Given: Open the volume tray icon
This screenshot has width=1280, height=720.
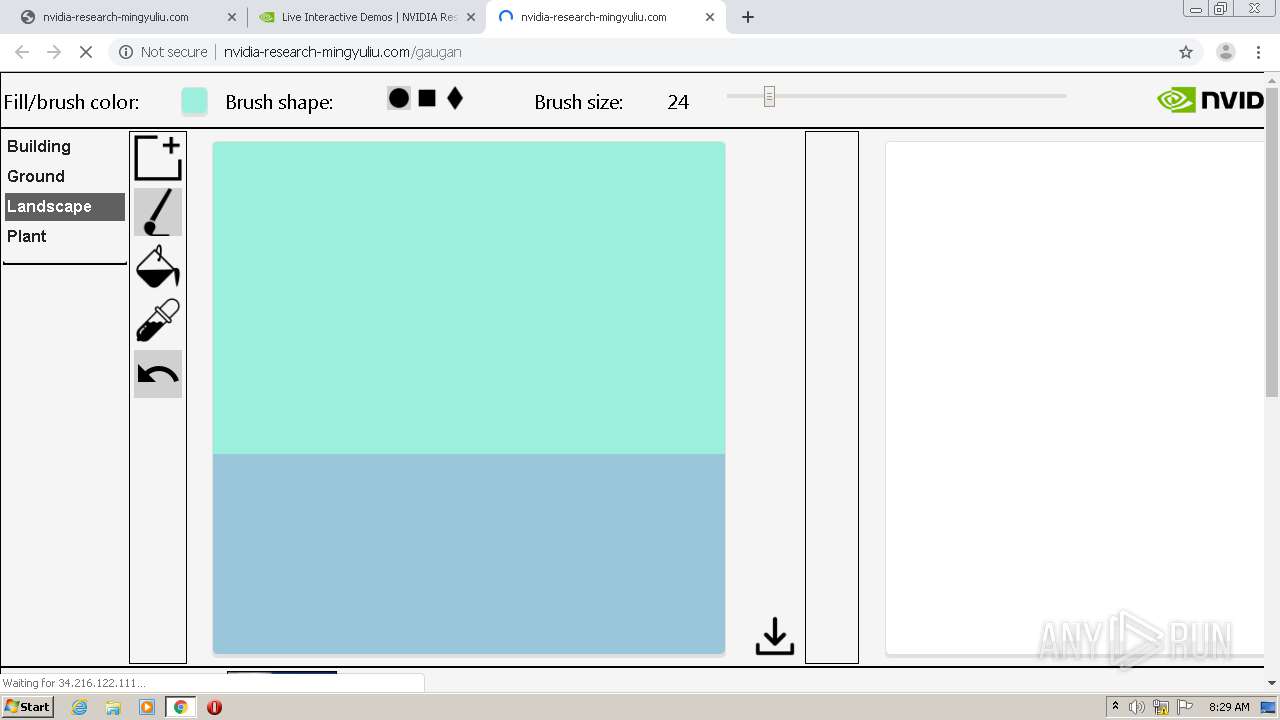Looking at the screenshot, I should tap(1136, 707).
